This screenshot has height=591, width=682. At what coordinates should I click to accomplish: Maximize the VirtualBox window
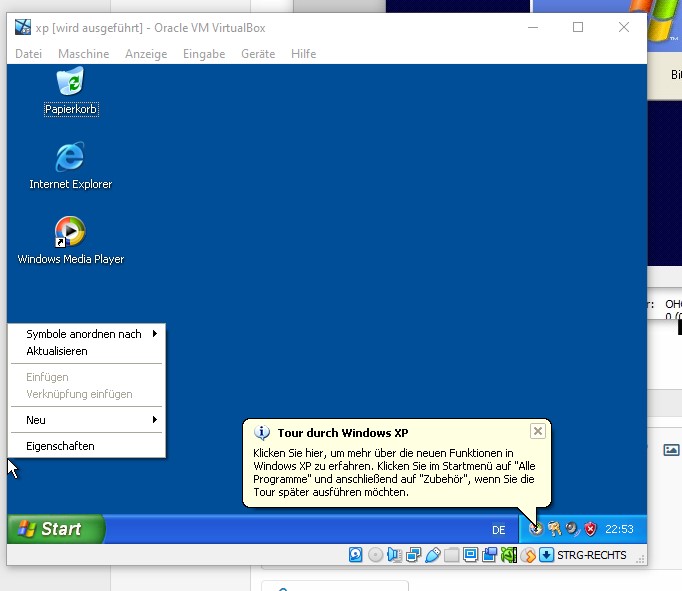pyautogui.click(x=578, y=27)
